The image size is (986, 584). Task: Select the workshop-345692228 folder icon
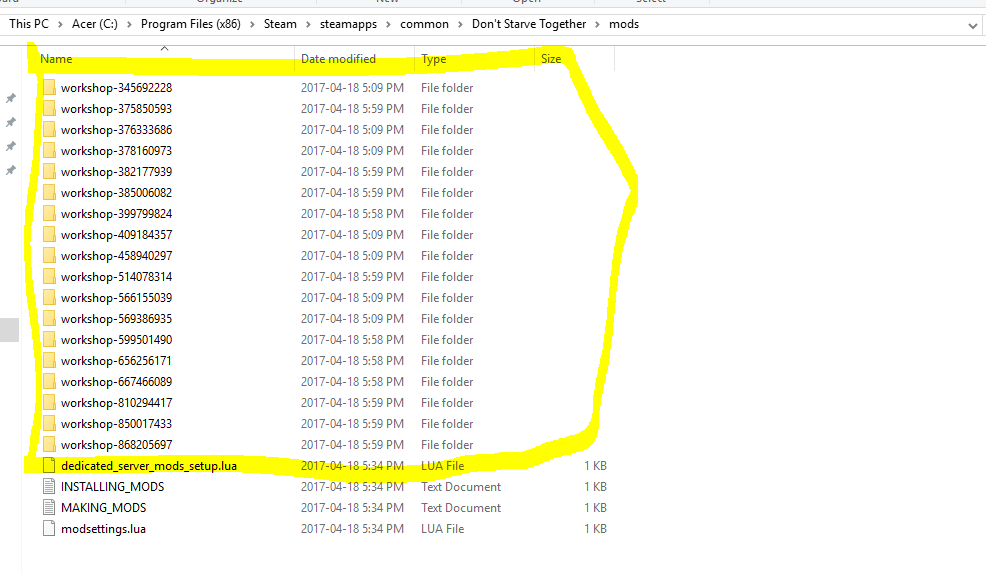[x=50, y=88]
